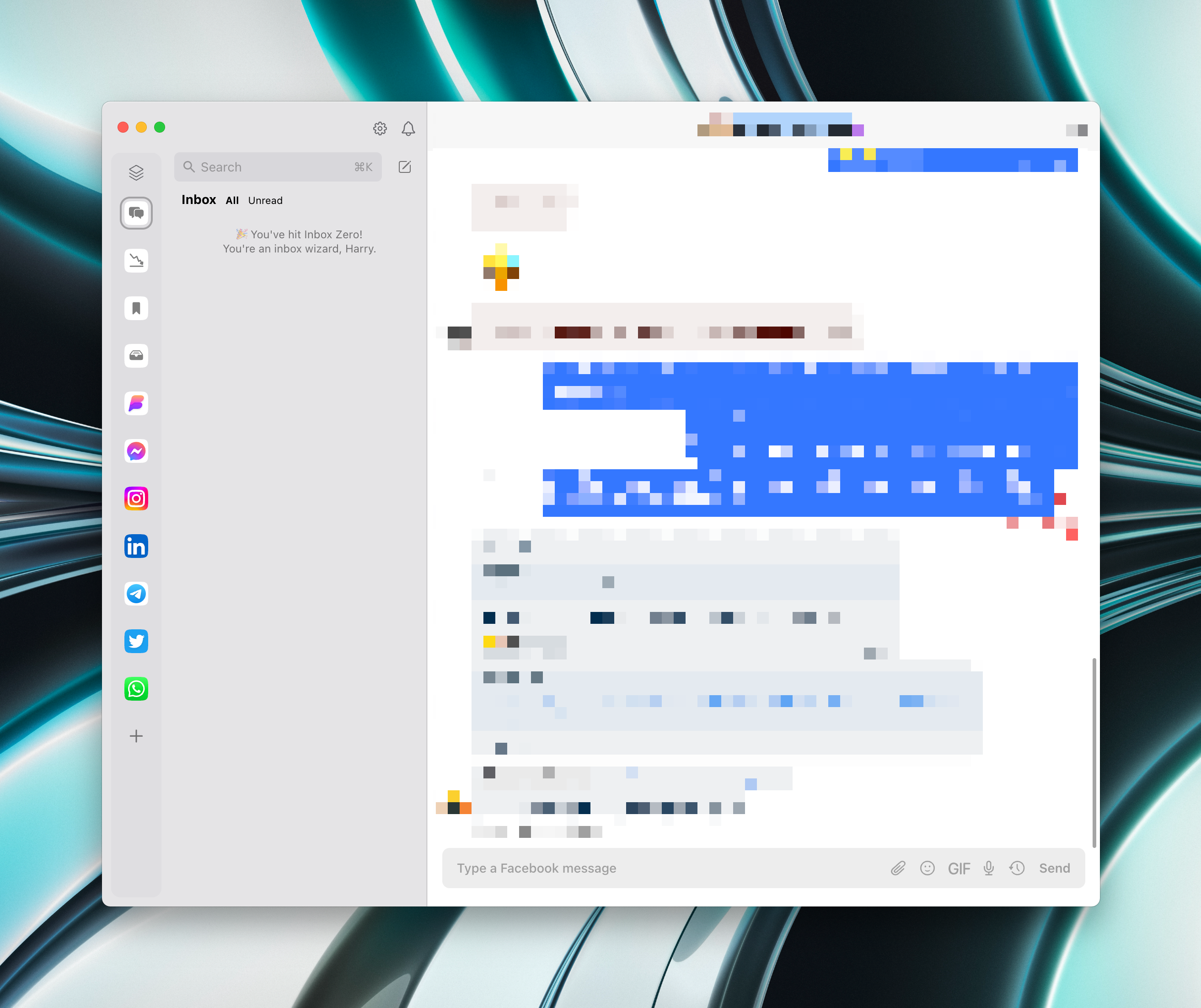Add a new account with plus

click(136, 736)
